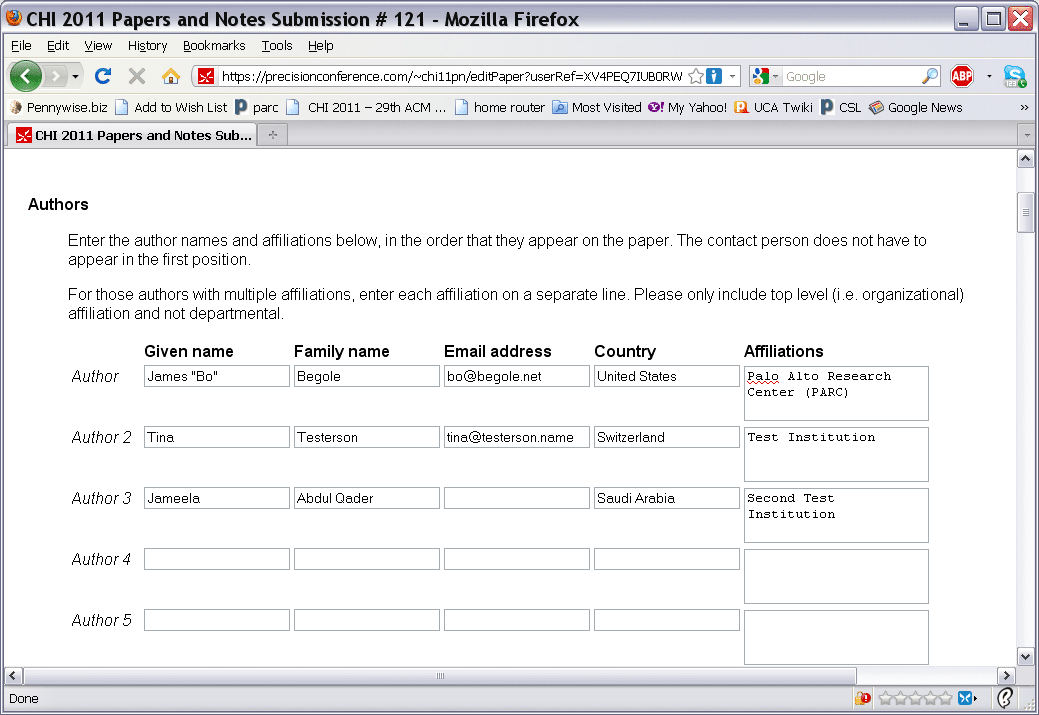Open the Help menu
Viewport: 1039px width, 715px height.
(x=321, y=46)
